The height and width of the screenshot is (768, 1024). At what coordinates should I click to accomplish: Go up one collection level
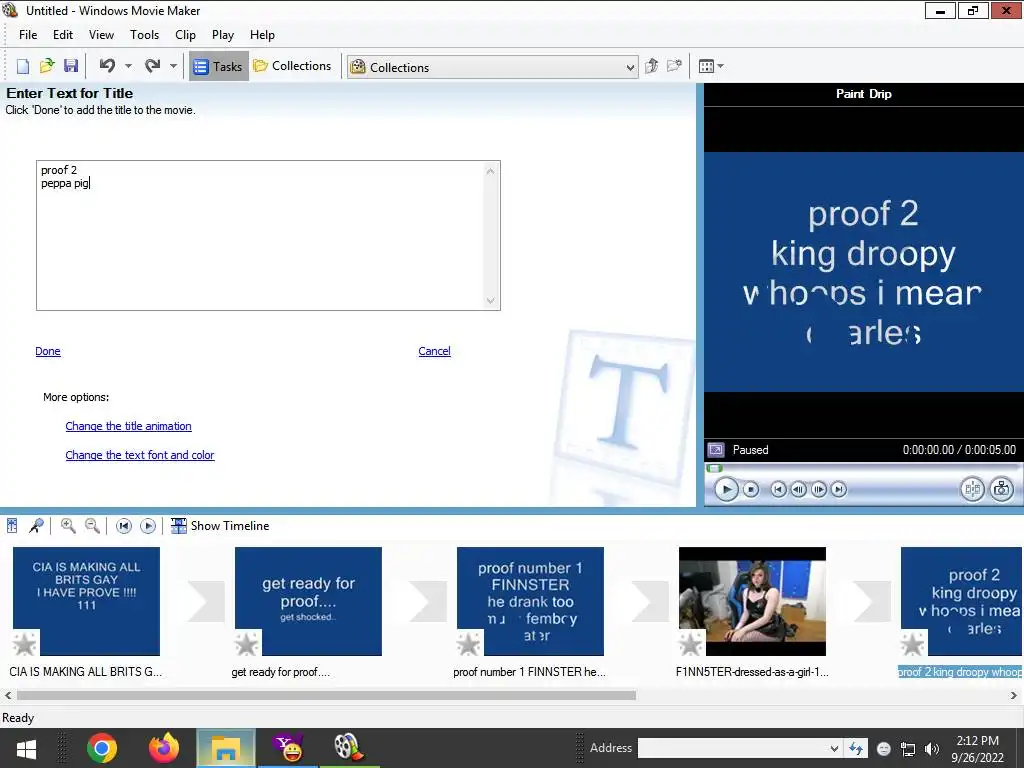tap(651, 66)
